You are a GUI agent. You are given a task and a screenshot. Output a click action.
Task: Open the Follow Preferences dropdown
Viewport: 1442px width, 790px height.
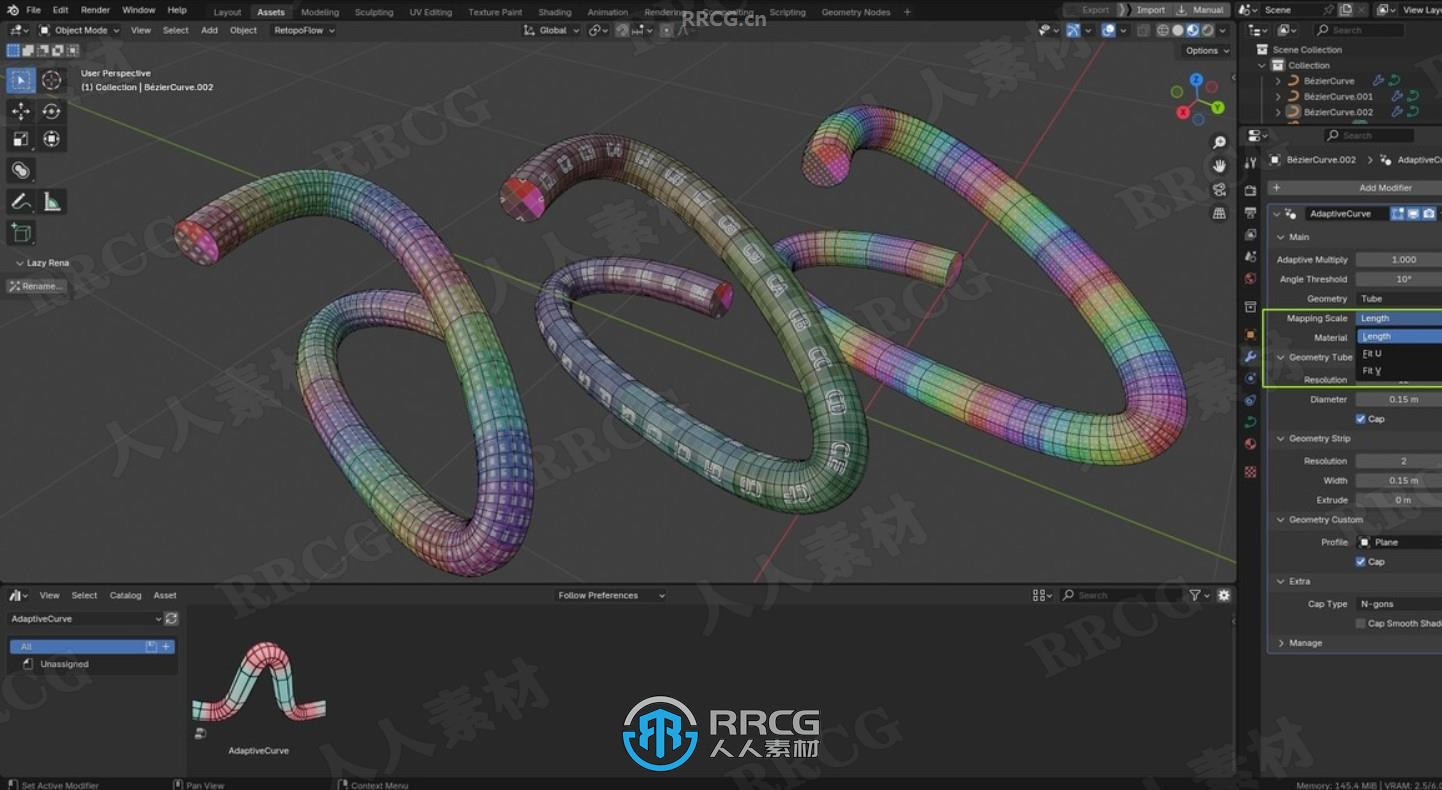(612, 595)
